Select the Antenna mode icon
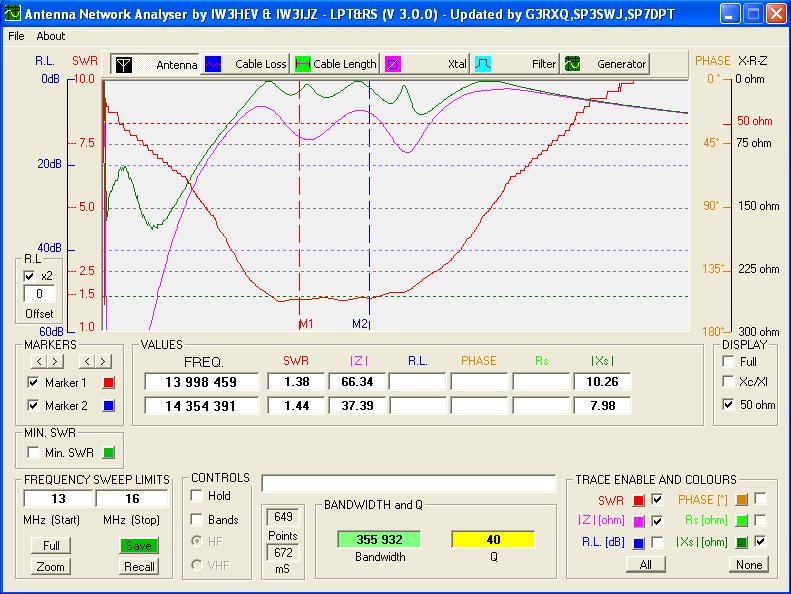Screen dimensions: 791x594 (123, 64)
